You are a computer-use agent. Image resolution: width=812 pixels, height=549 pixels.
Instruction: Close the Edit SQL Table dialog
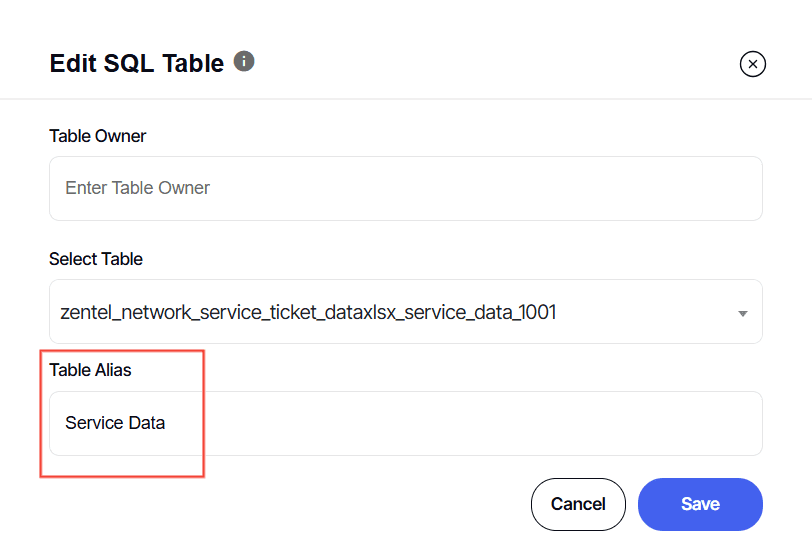click(752, 64)
